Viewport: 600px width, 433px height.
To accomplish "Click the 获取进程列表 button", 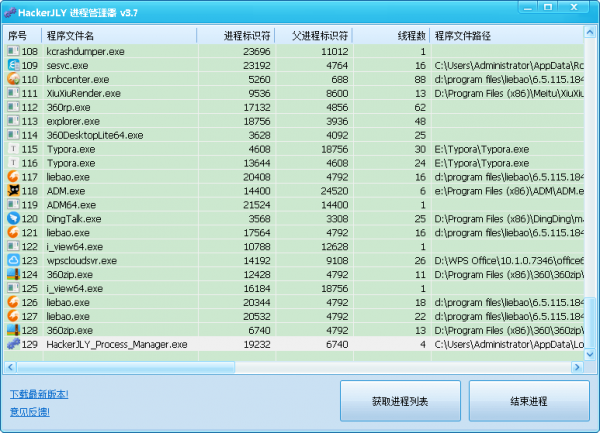I will [400, 401].
